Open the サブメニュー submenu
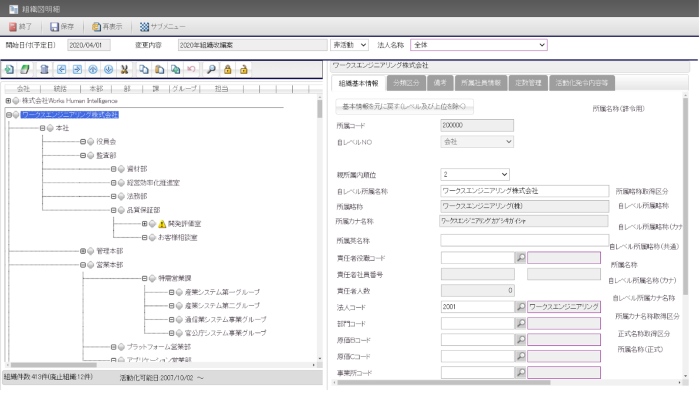This screenshot has width=700, height=394. coord(162,27)
